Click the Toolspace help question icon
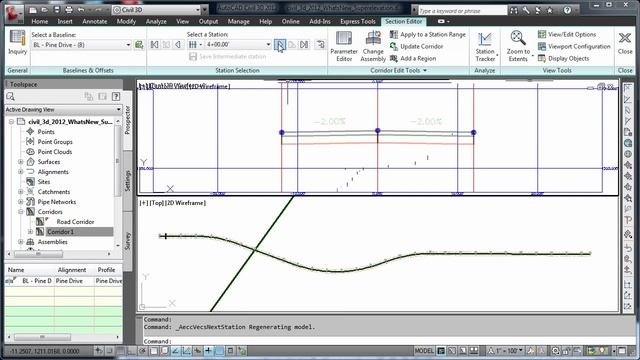 (x=116, y=96)
